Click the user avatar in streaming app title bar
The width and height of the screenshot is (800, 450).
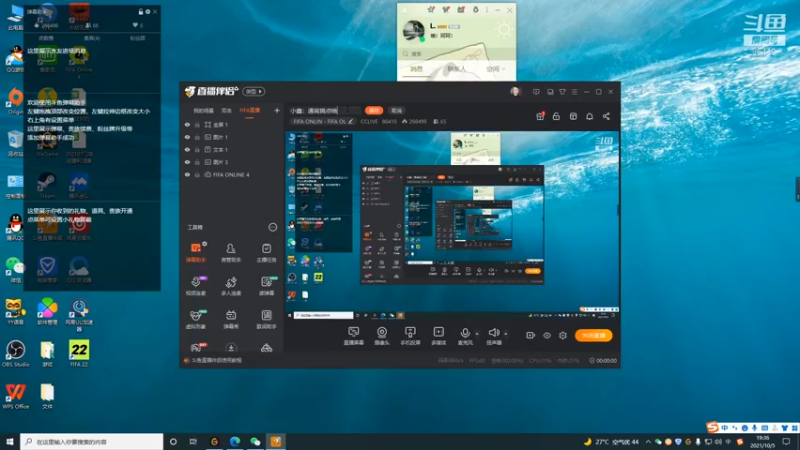[x=515, y=92]
